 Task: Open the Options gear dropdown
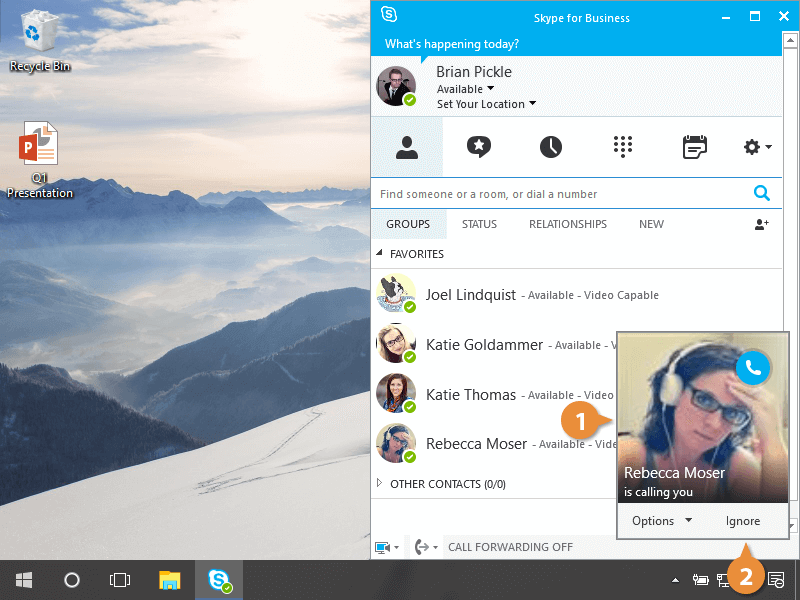[x=757, y=147]
